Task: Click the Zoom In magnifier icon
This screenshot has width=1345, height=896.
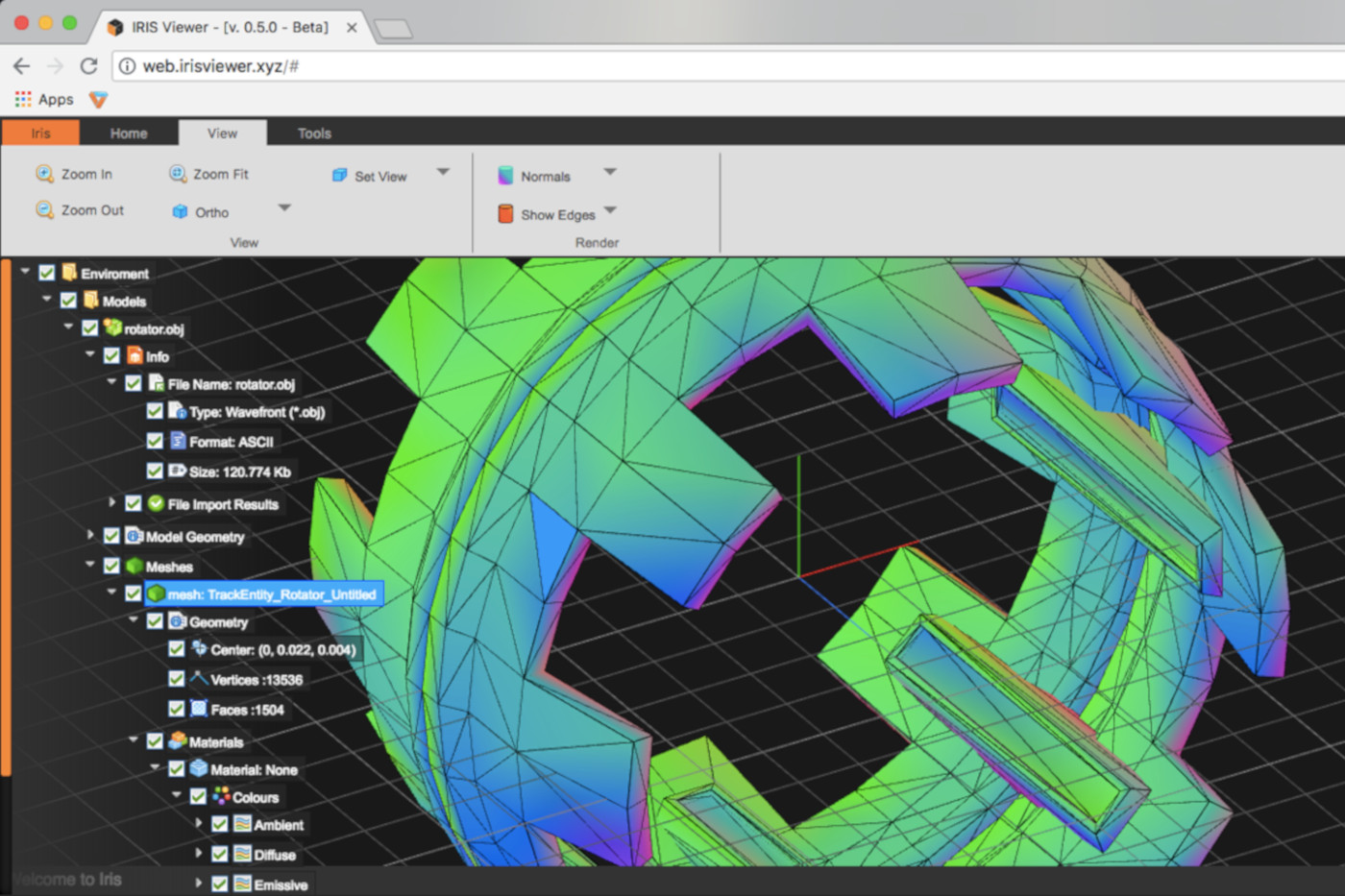Action: (x=44, y=174)
